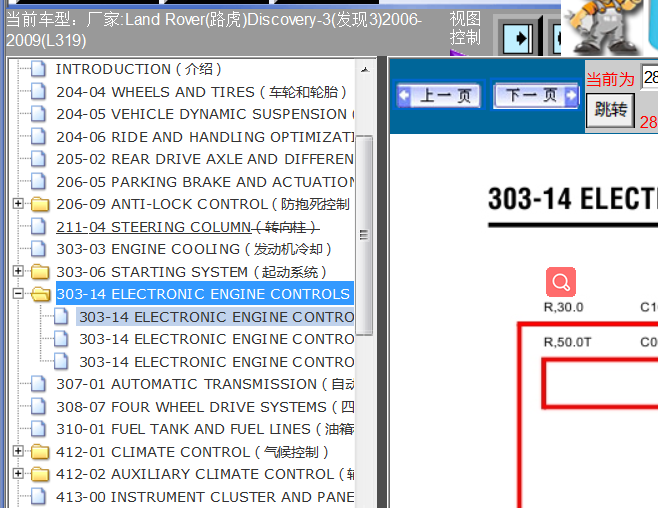
Task: Click the R,30.0 wire label in diagram
Action: tap(564, 307)
